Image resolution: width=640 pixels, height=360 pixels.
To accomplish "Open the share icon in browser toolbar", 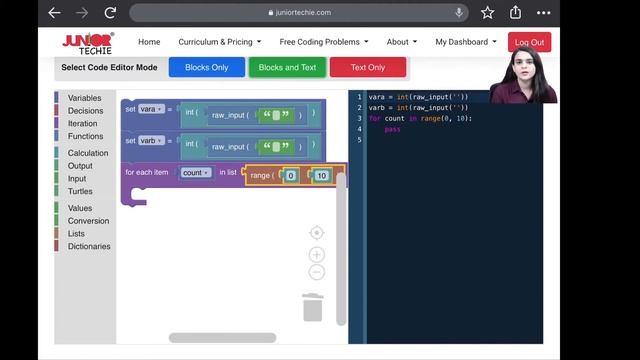I will (516, 12).
